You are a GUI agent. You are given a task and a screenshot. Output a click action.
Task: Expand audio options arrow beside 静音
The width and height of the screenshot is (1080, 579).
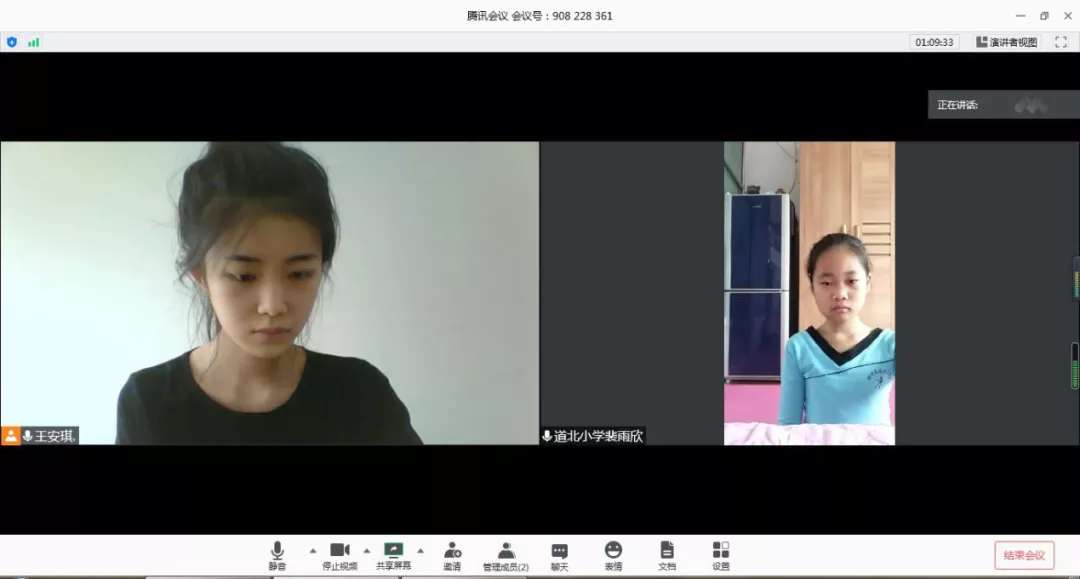click(x=313, y=550)
